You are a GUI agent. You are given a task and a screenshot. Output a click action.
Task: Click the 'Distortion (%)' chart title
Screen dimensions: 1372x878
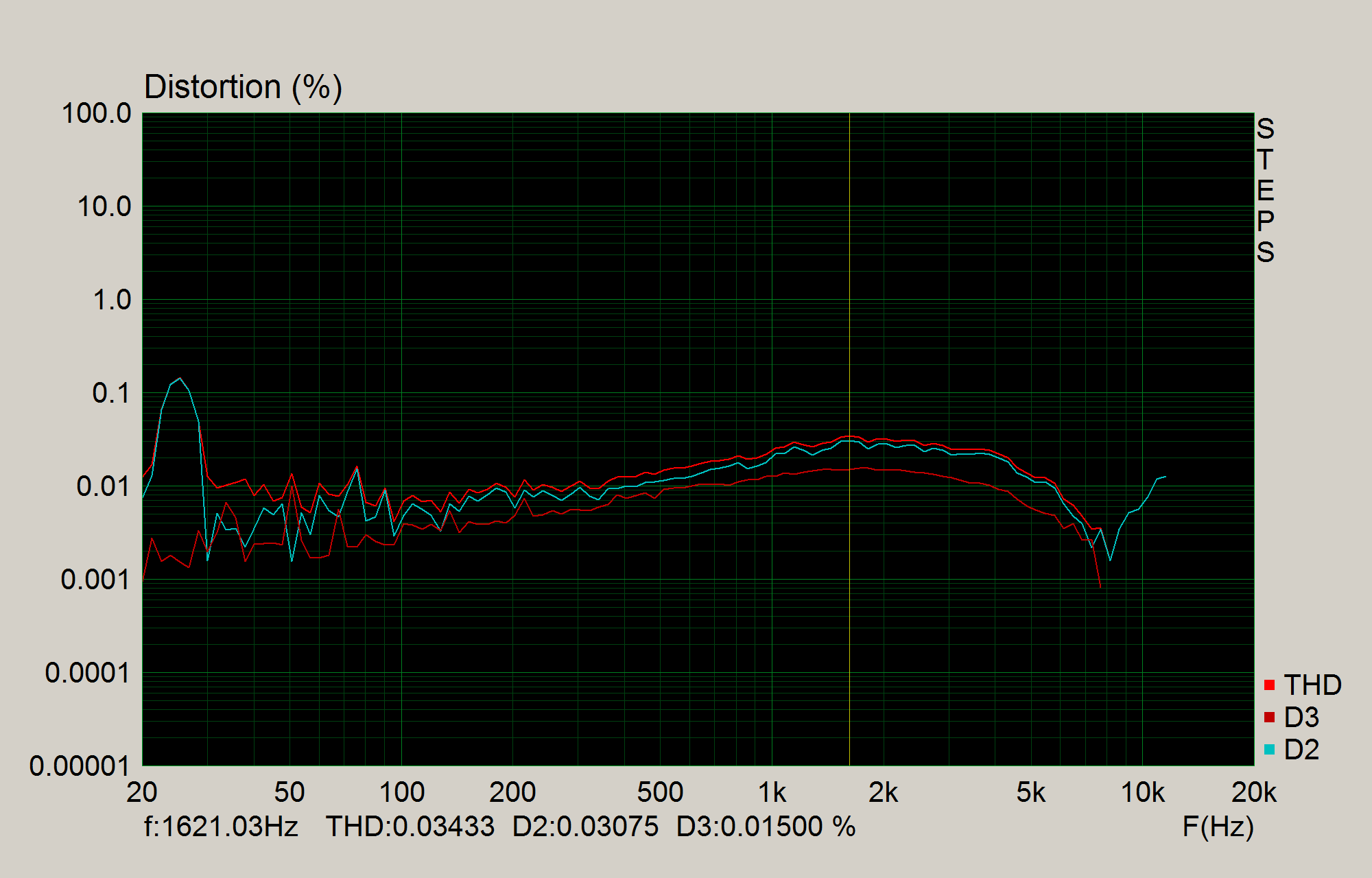click(x=243, y=88)
